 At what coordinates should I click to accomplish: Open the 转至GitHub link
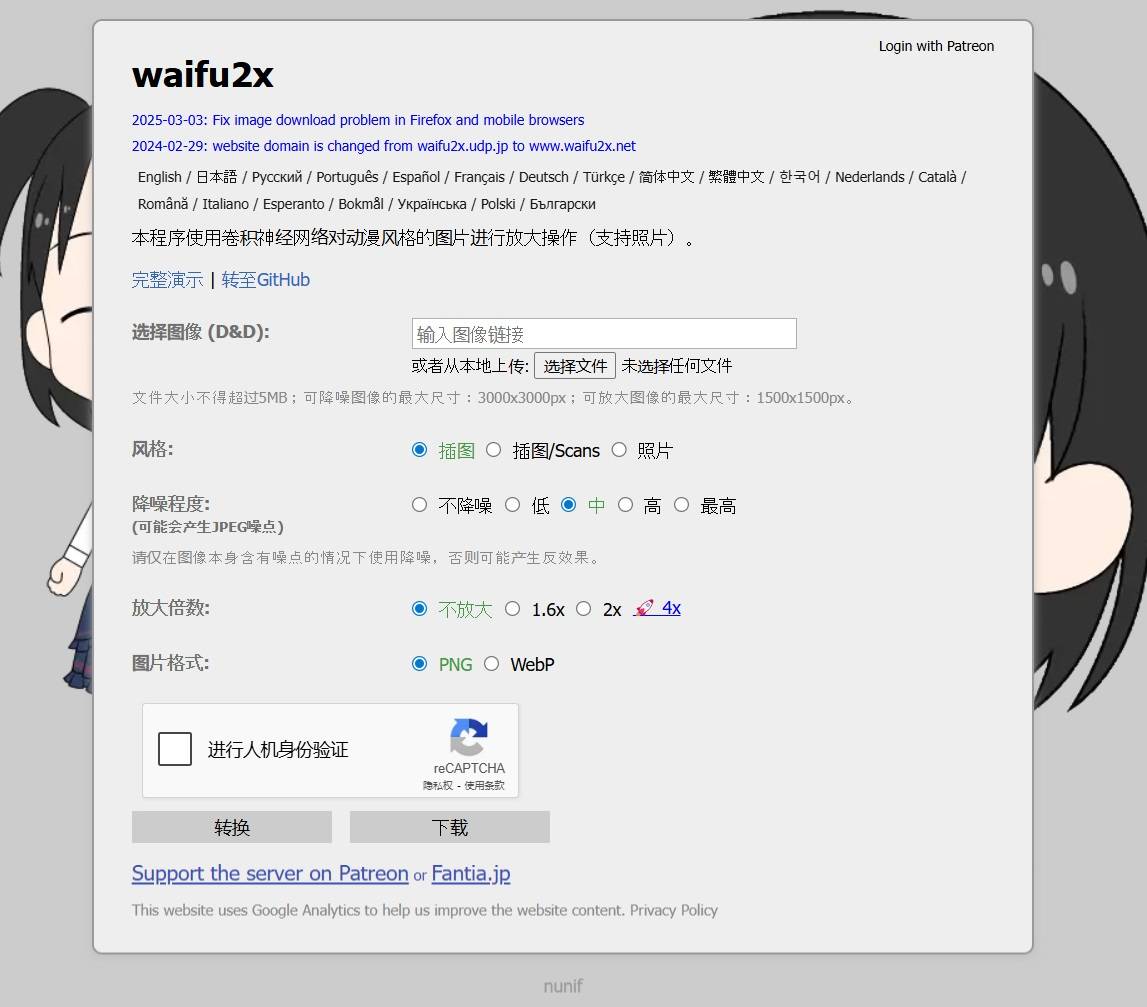coord(266,280)
